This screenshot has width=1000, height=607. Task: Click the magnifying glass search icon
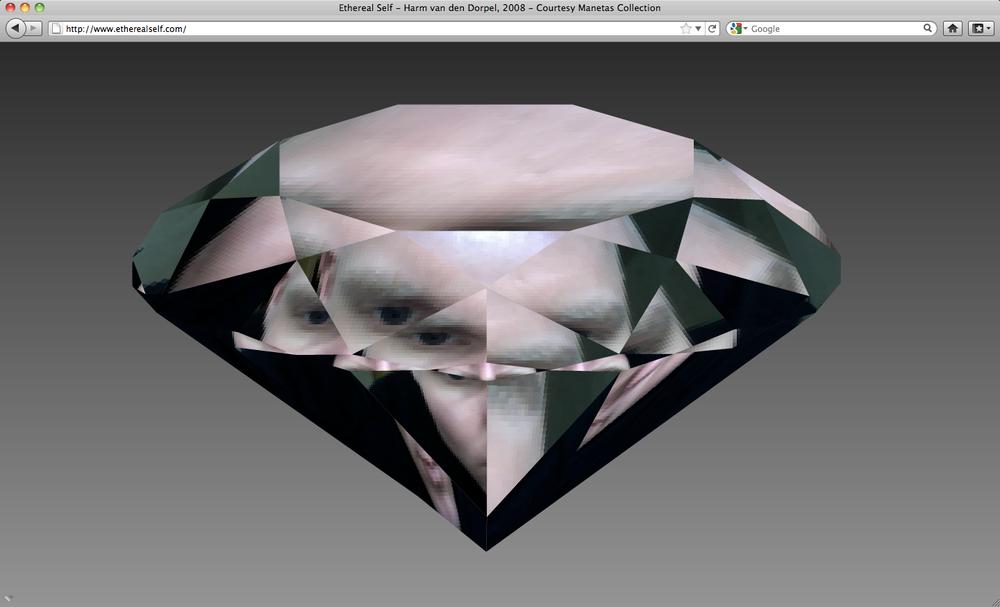pyautogui.click(x=928, y=28)
